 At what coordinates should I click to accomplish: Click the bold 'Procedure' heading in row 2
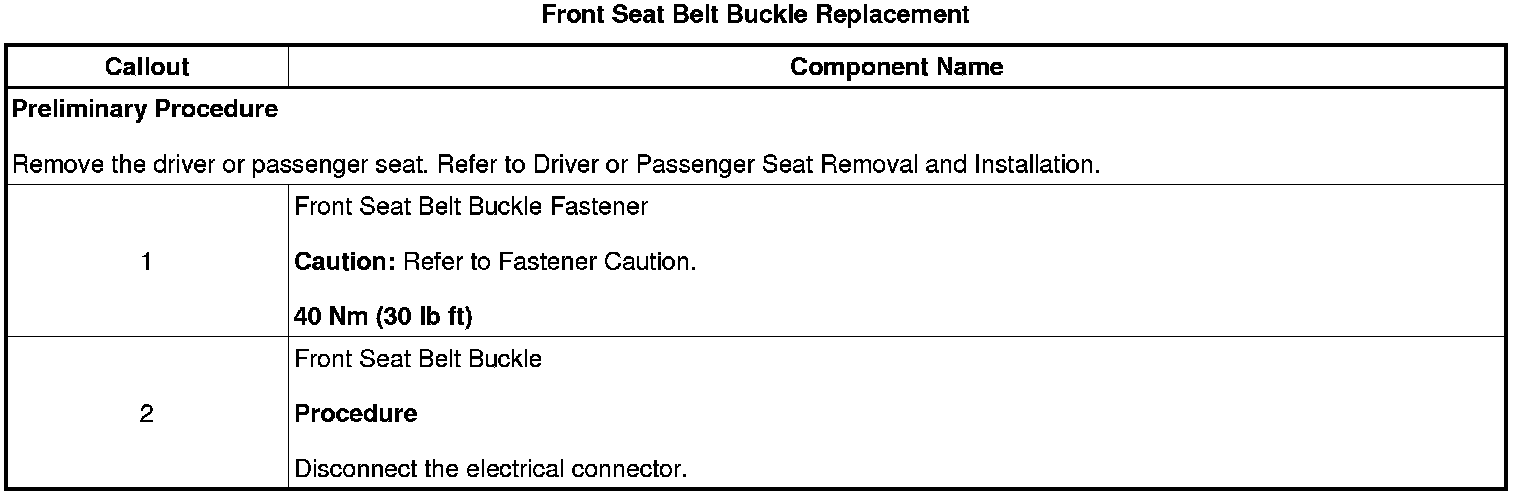point(356,413)
